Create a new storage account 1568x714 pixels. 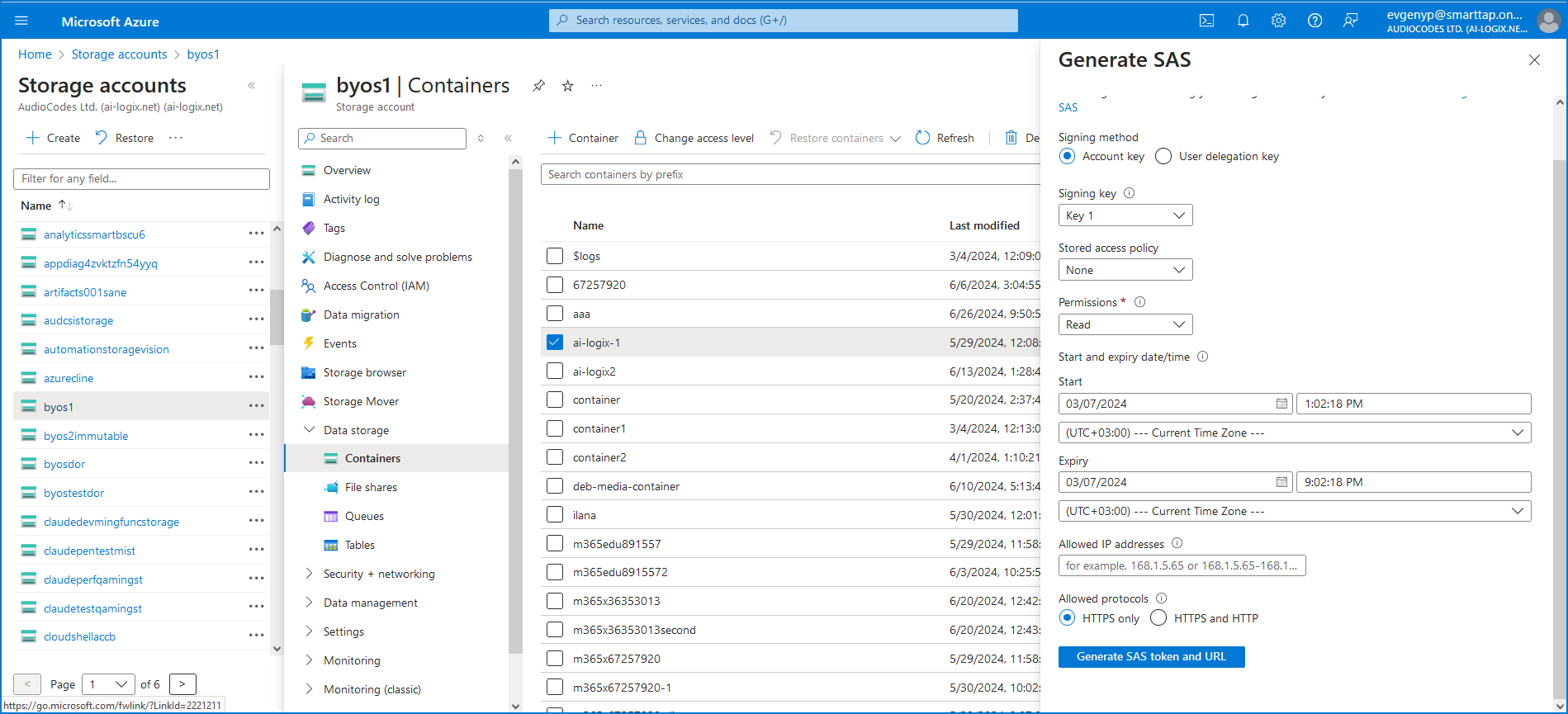tap(53, 138)
